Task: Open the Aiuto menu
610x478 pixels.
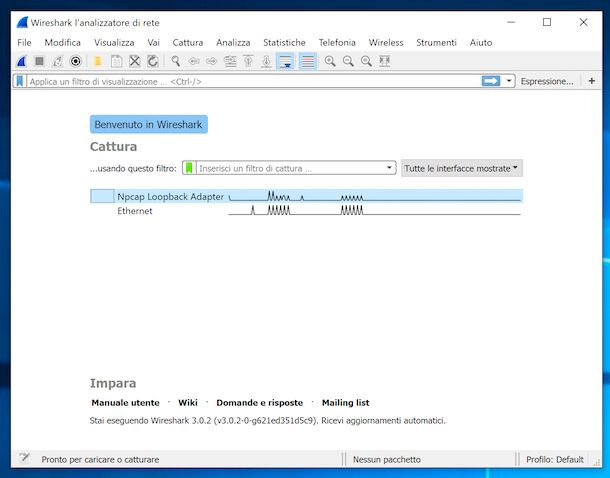Action: pos(481,42)
